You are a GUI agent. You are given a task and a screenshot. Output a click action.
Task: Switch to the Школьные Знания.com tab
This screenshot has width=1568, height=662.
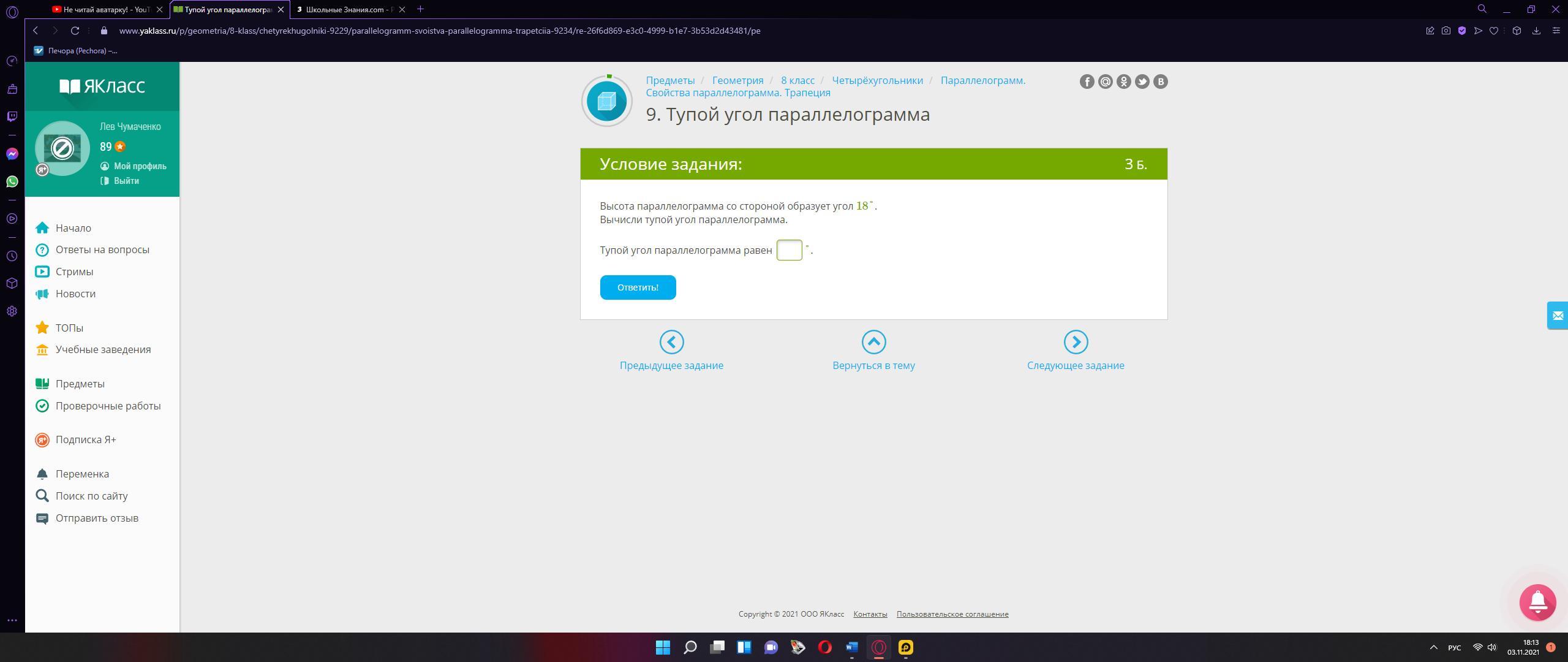[347, 9]
